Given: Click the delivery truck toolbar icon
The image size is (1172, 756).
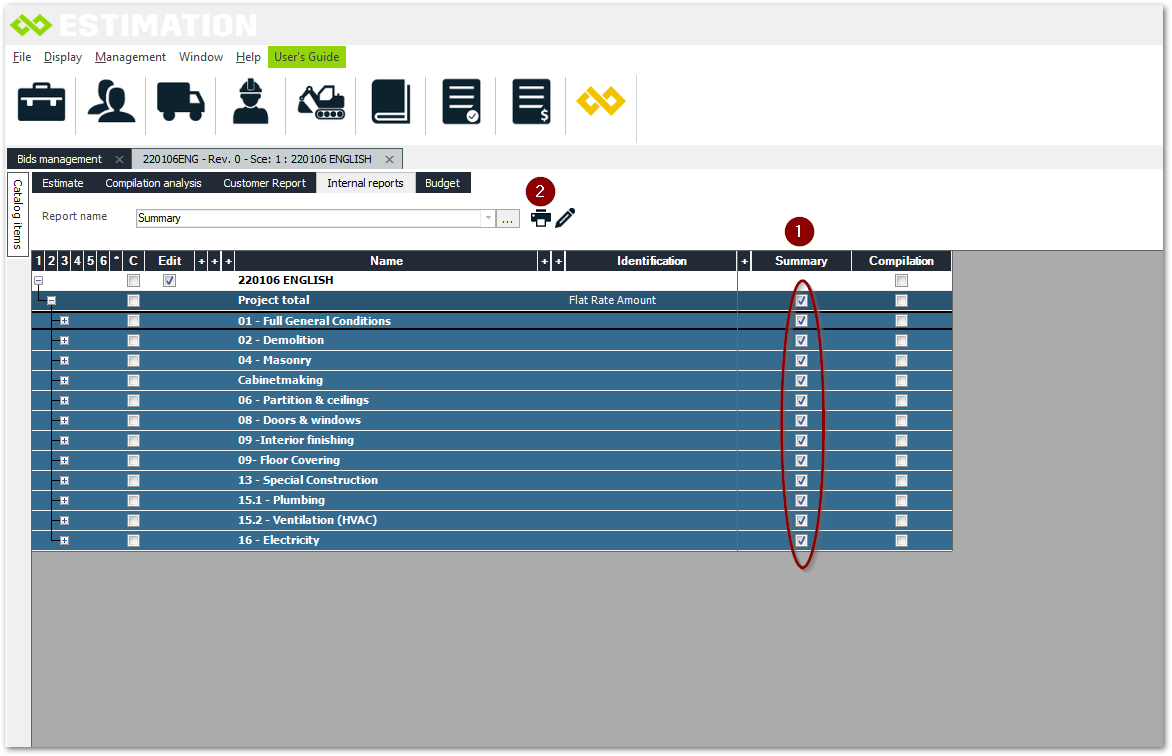Looking at the screenshot, I should coord(181,102).
